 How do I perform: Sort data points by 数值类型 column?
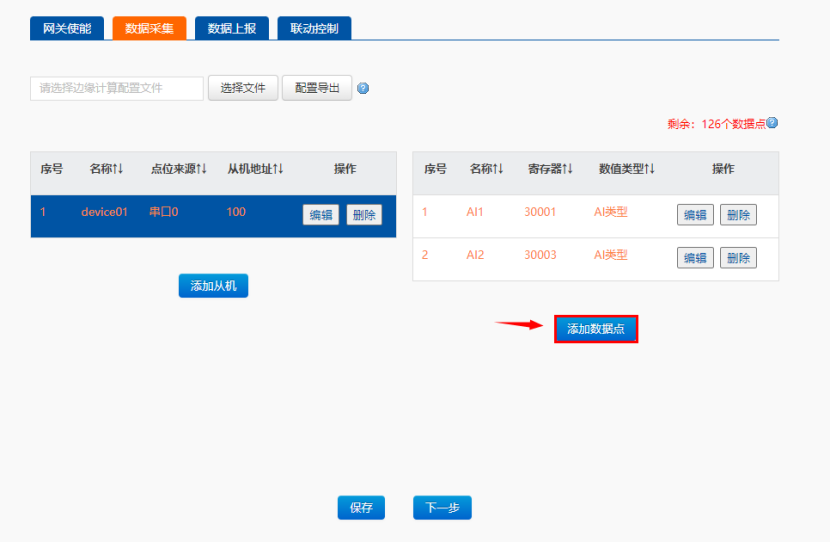coord(626,169)
